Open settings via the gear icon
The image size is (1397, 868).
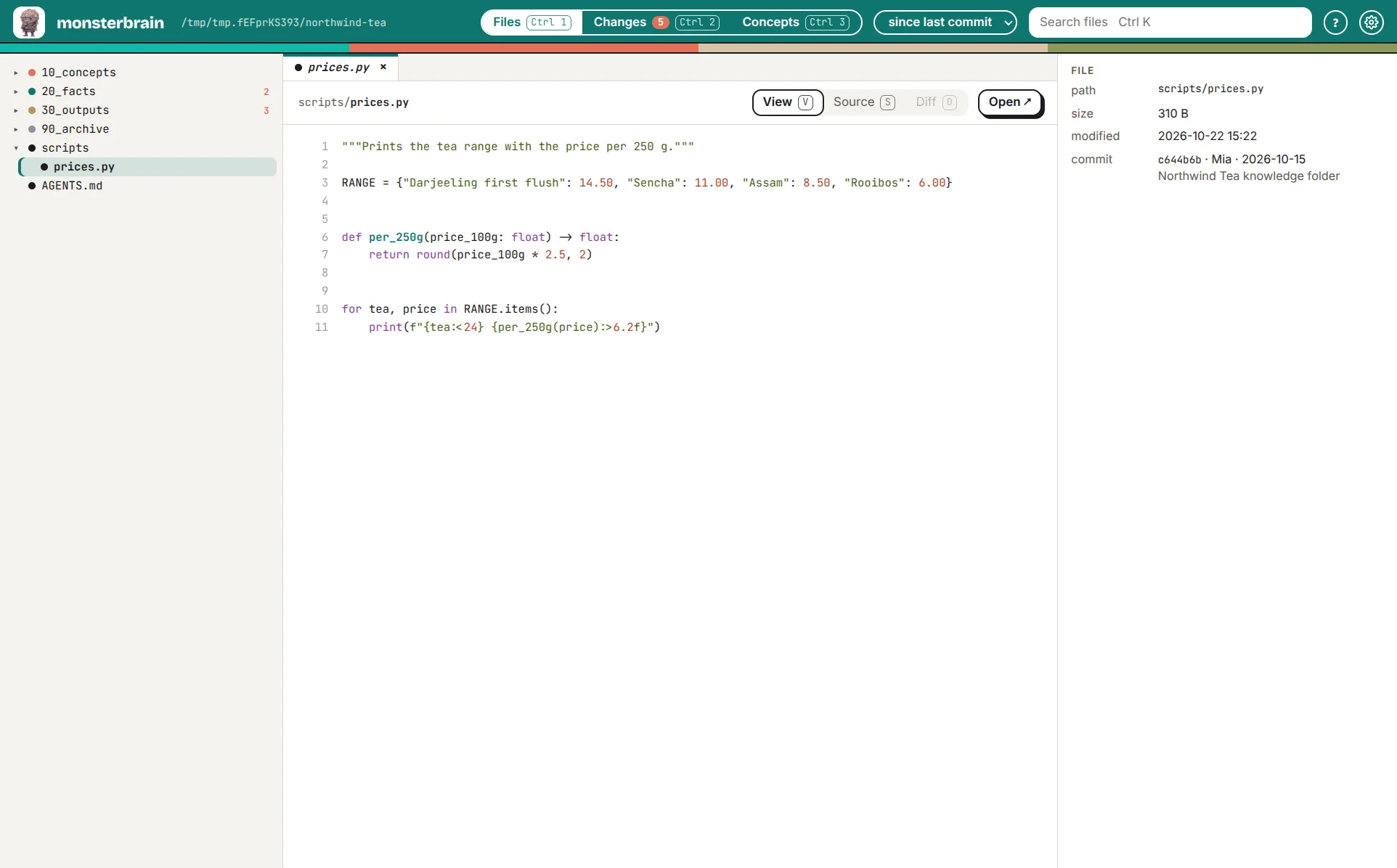pyautogui.click(x=1371, y=22)
